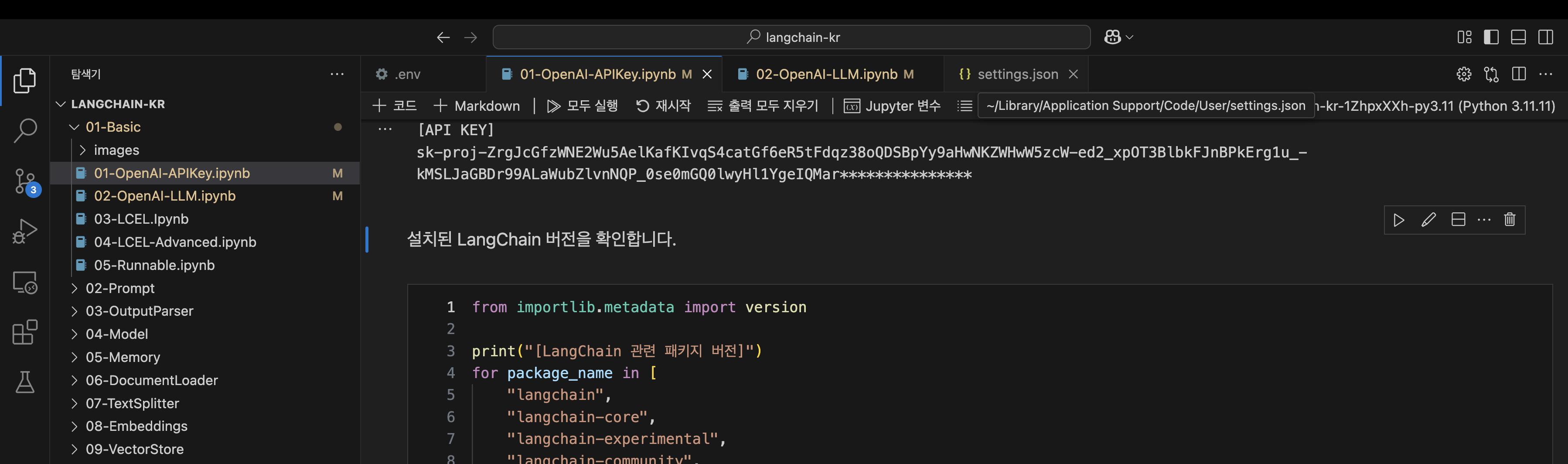
Task: Expand the 03-OutputParser folder
Action: pos(205,311)
